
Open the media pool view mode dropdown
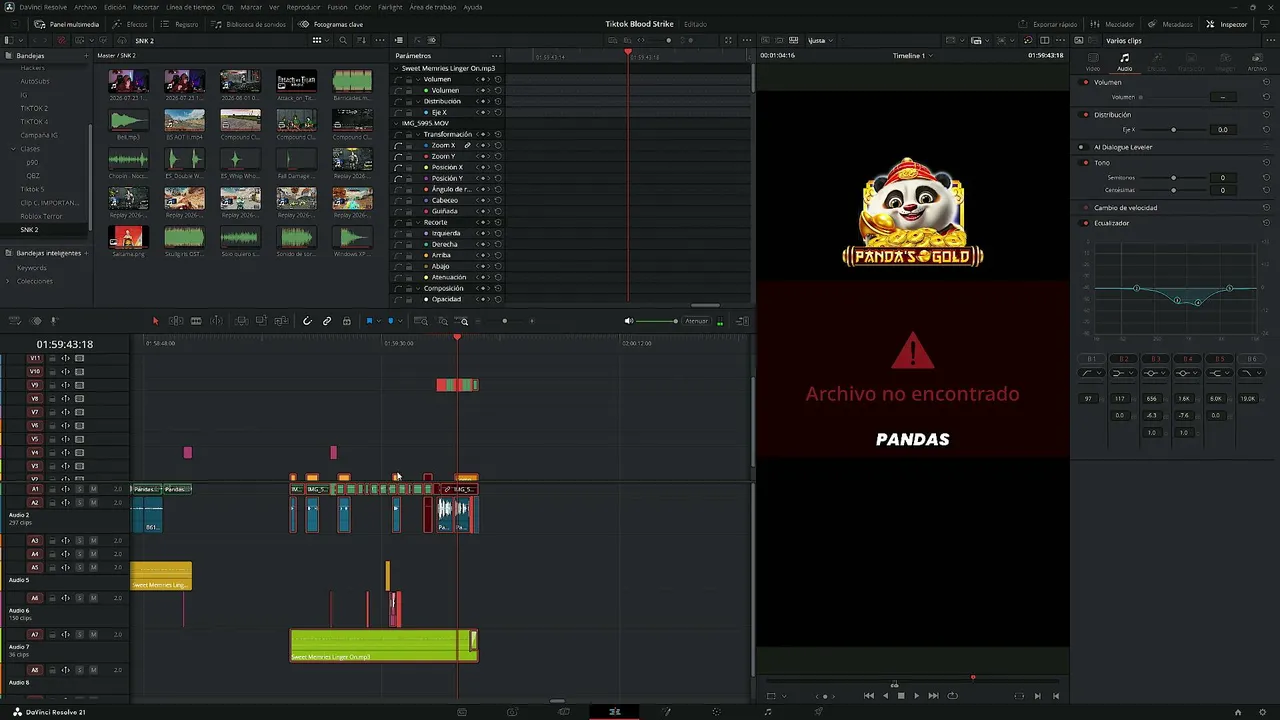(x=321, y=41)
